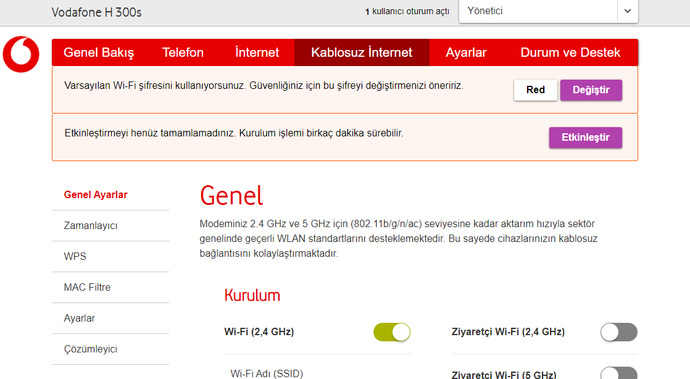Go to the İnternet tab

(257, 52)
